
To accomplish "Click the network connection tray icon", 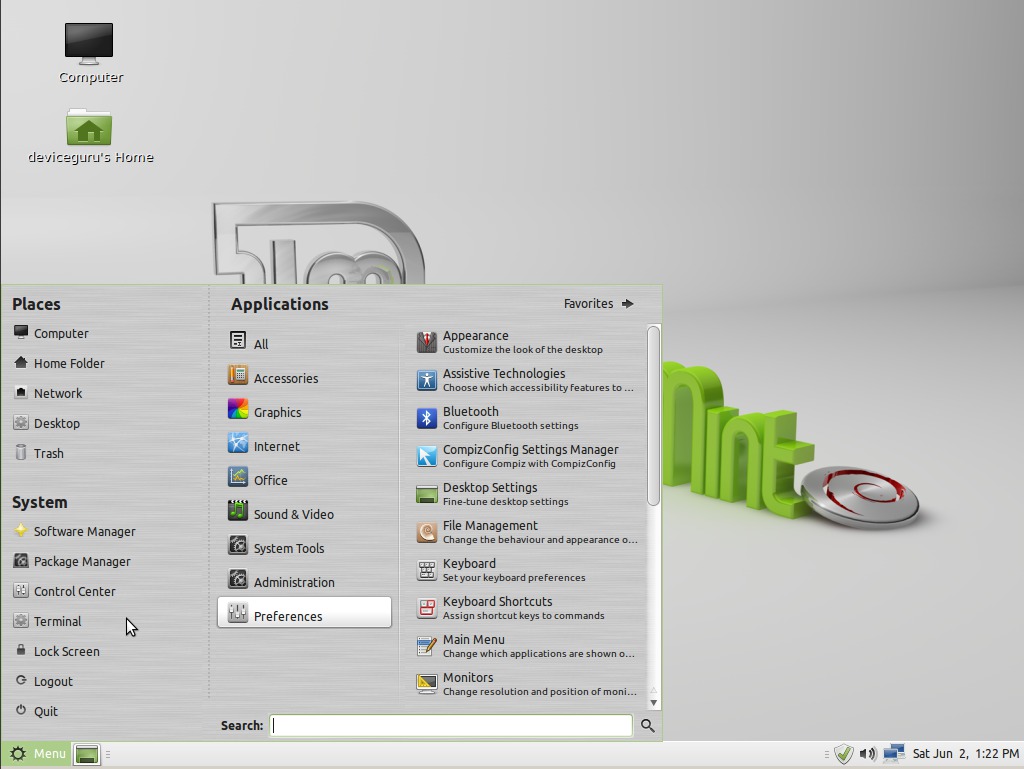I will click(x=893, y=754).
